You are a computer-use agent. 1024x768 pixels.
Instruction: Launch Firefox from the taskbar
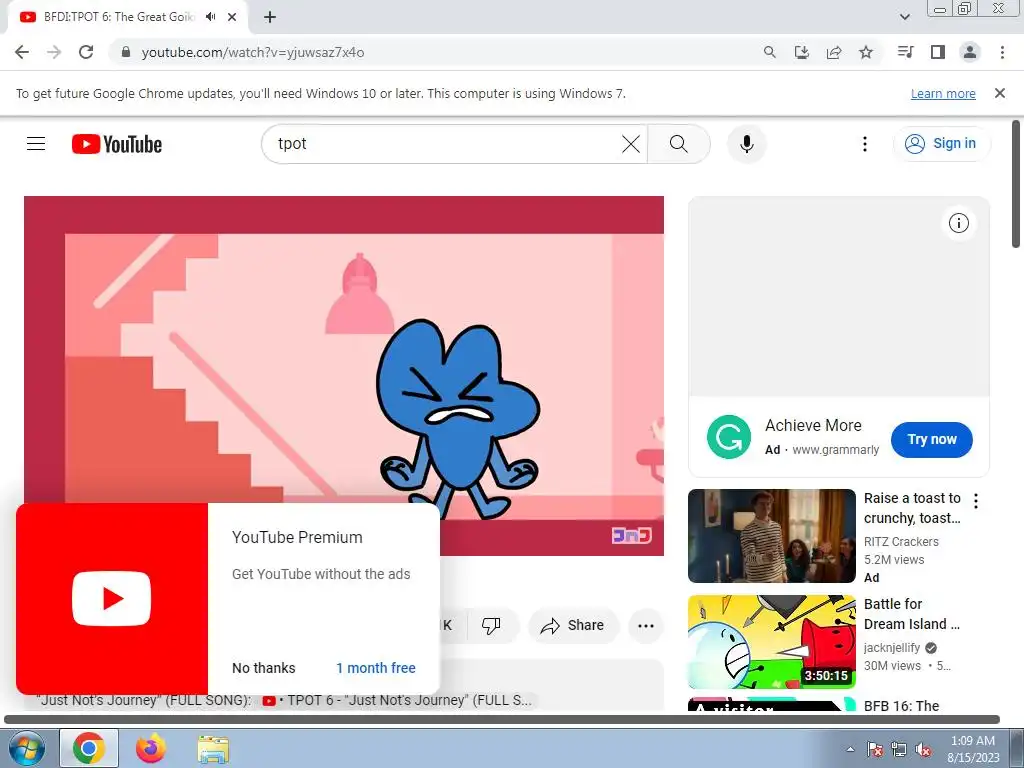click(151, 748)
